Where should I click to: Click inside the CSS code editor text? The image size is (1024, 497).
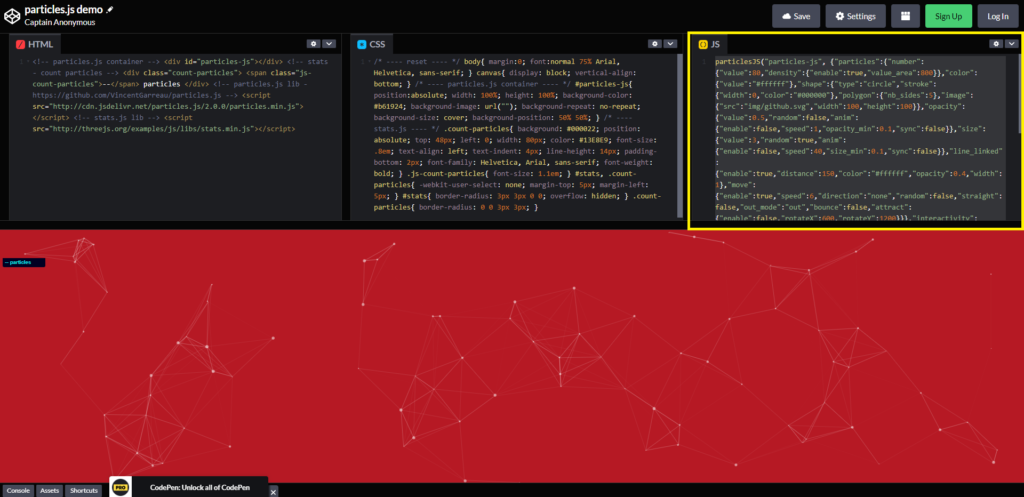pyautogui.click(x=519, y=134)
